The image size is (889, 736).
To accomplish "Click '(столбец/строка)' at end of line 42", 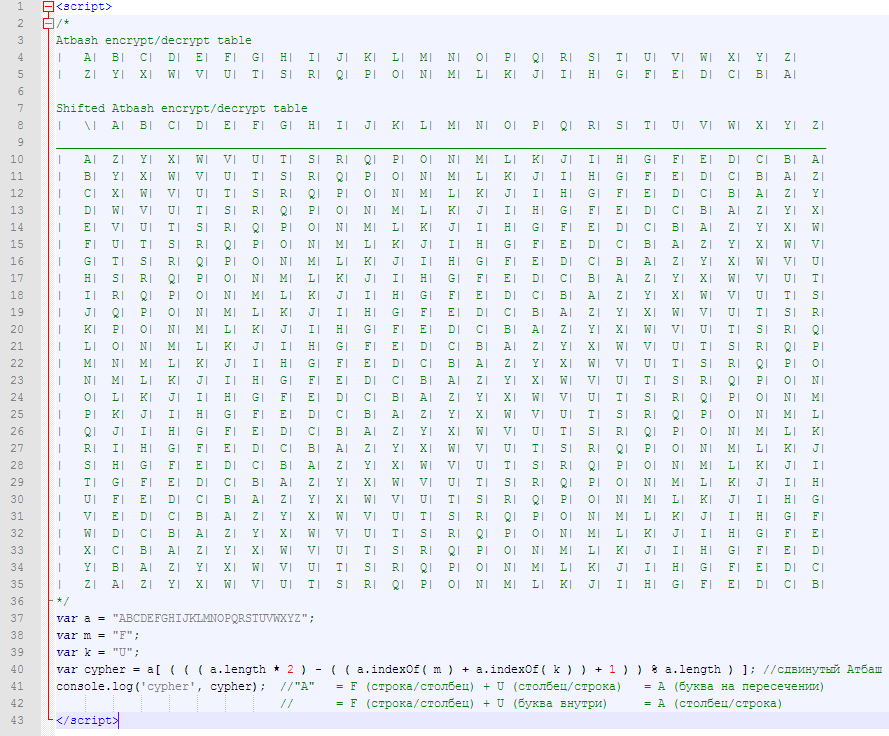I will (x=727, y=703).
